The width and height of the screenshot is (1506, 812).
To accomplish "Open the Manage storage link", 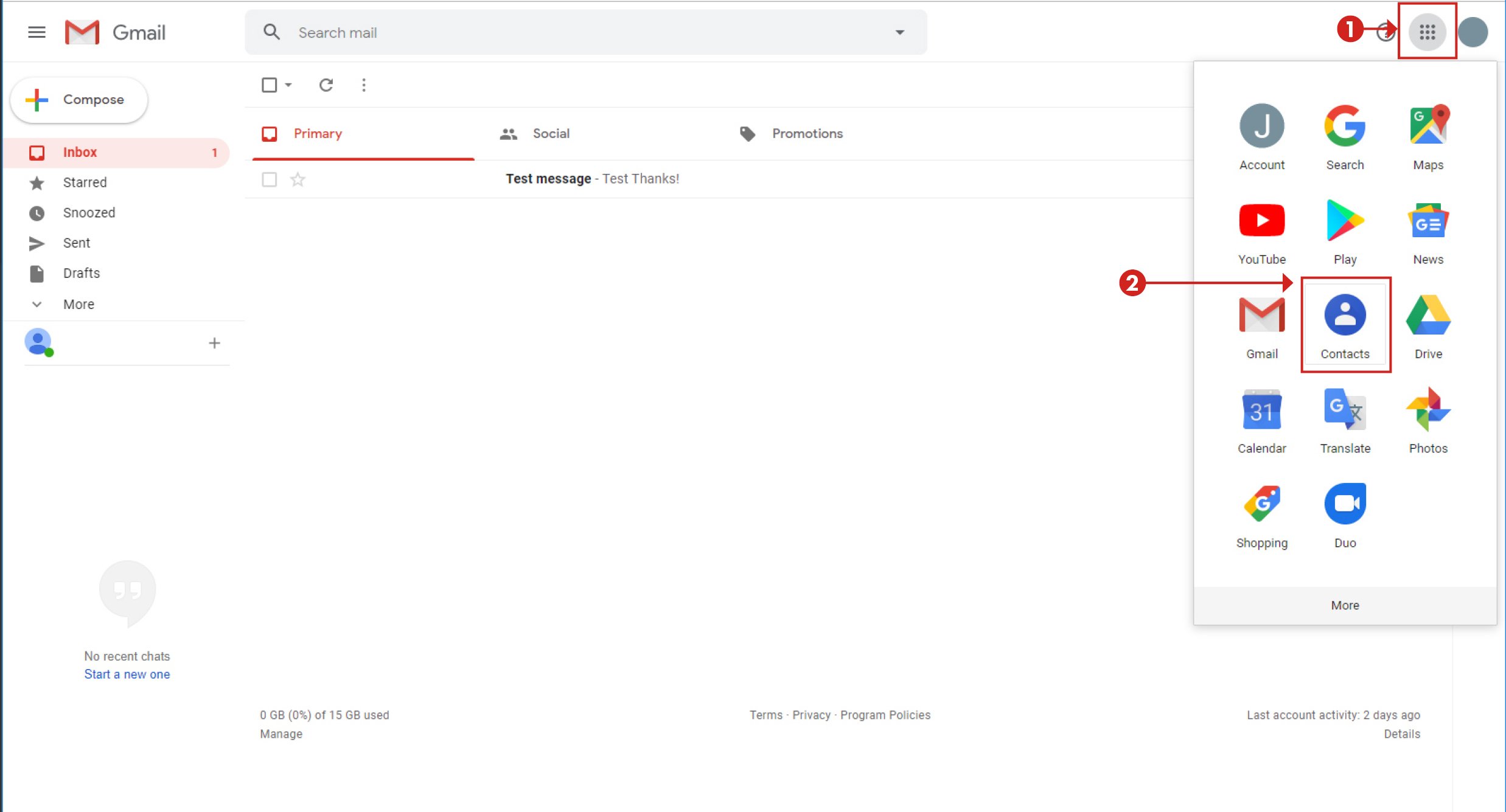I will (281, 734).
